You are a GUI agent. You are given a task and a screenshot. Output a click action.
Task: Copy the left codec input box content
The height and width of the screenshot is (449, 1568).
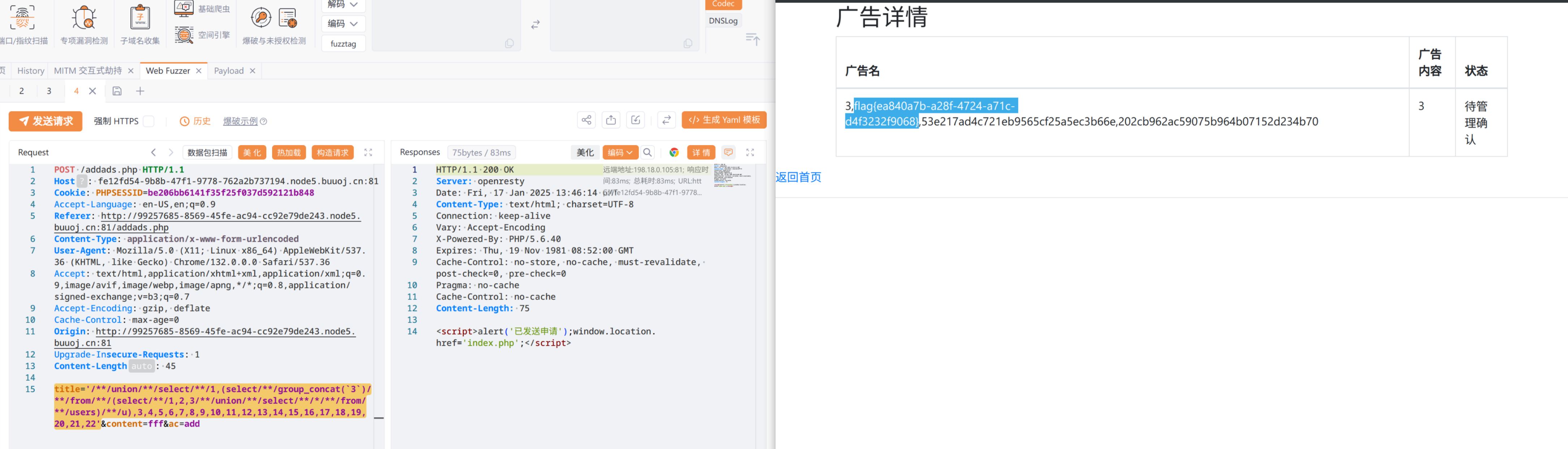tap(509, 43)
